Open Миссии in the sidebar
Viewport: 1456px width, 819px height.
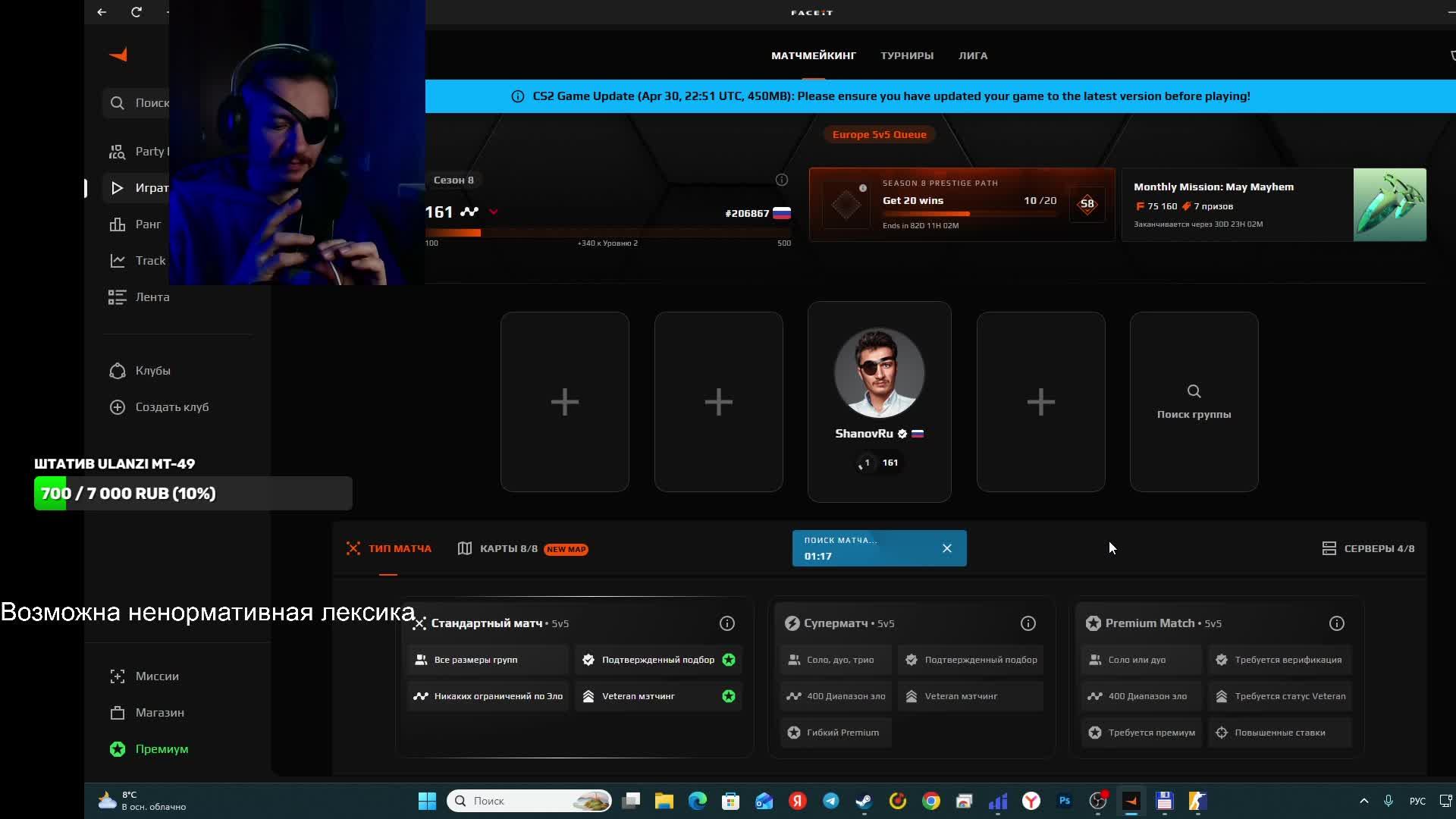click(x=144, y=676)
